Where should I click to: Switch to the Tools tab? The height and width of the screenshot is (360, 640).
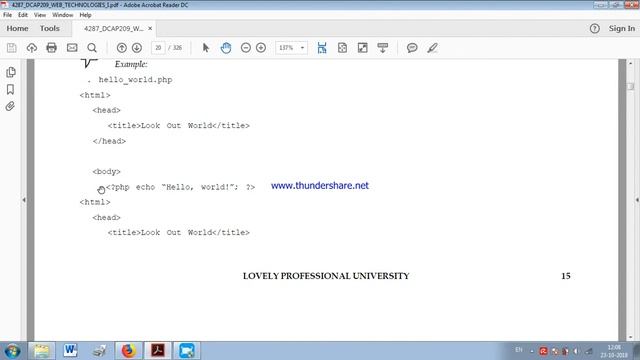coord(50,29)
